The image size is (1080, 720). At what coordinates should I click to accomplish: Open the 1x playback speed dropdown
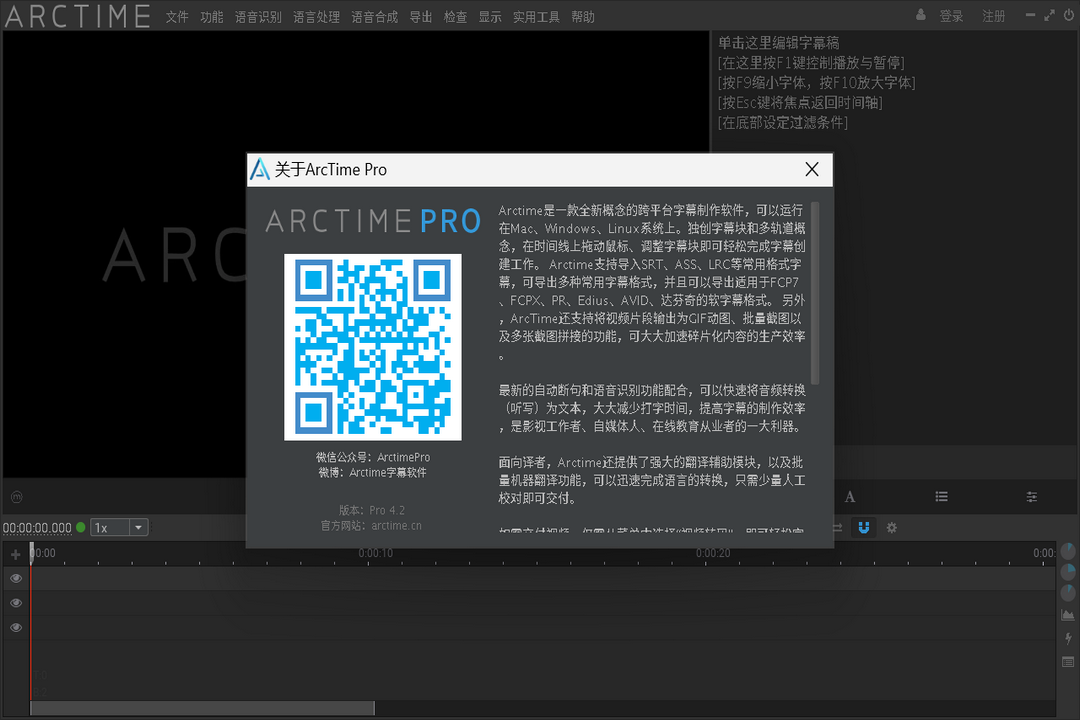(x=119, y=527)
